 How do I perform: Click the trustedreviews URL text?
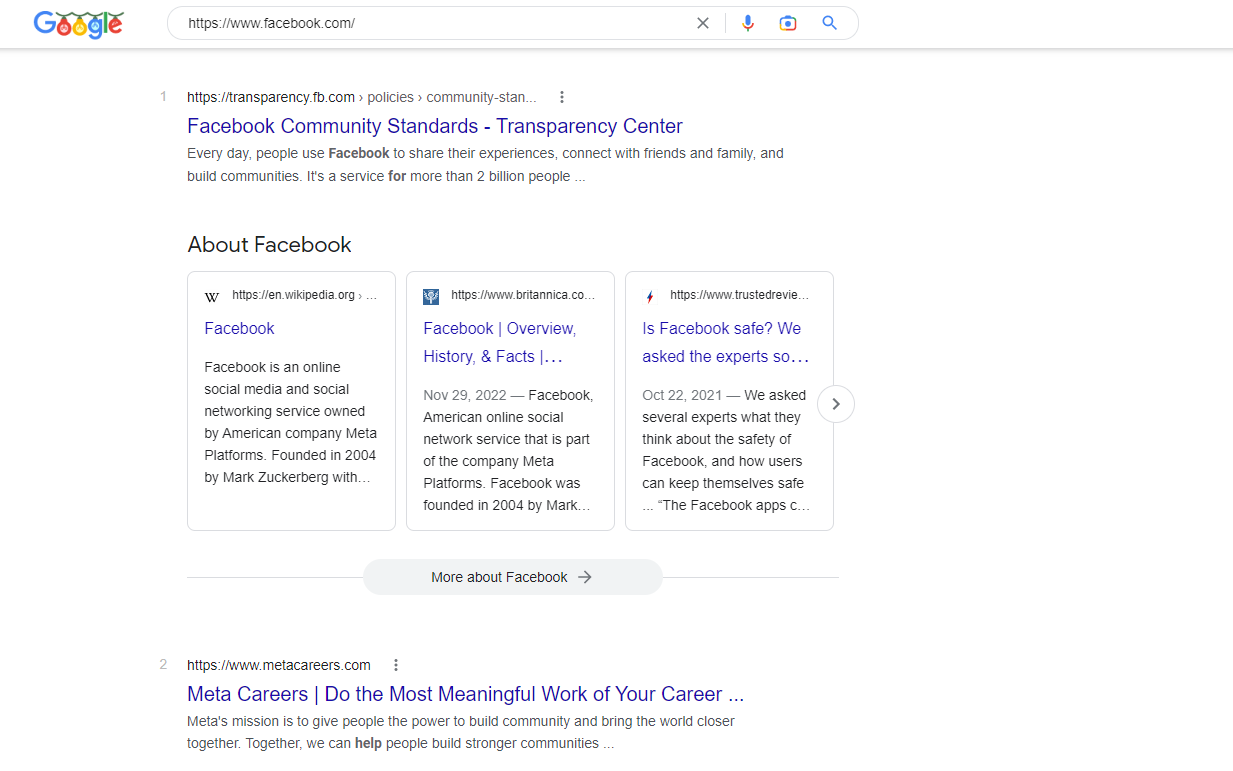coord(740,295)
